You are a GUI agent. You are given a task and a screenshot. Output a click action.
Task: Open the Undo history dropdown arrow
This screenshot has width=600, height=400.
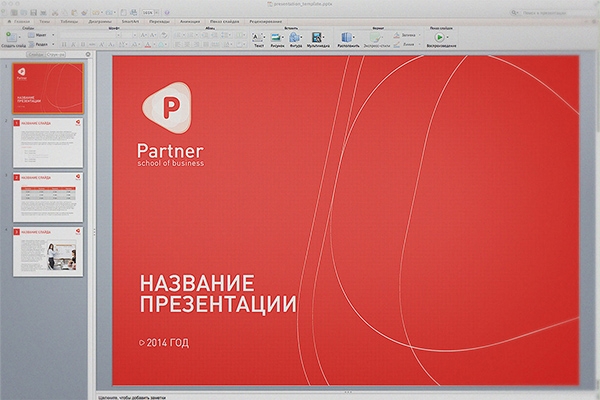pos(102,13)
